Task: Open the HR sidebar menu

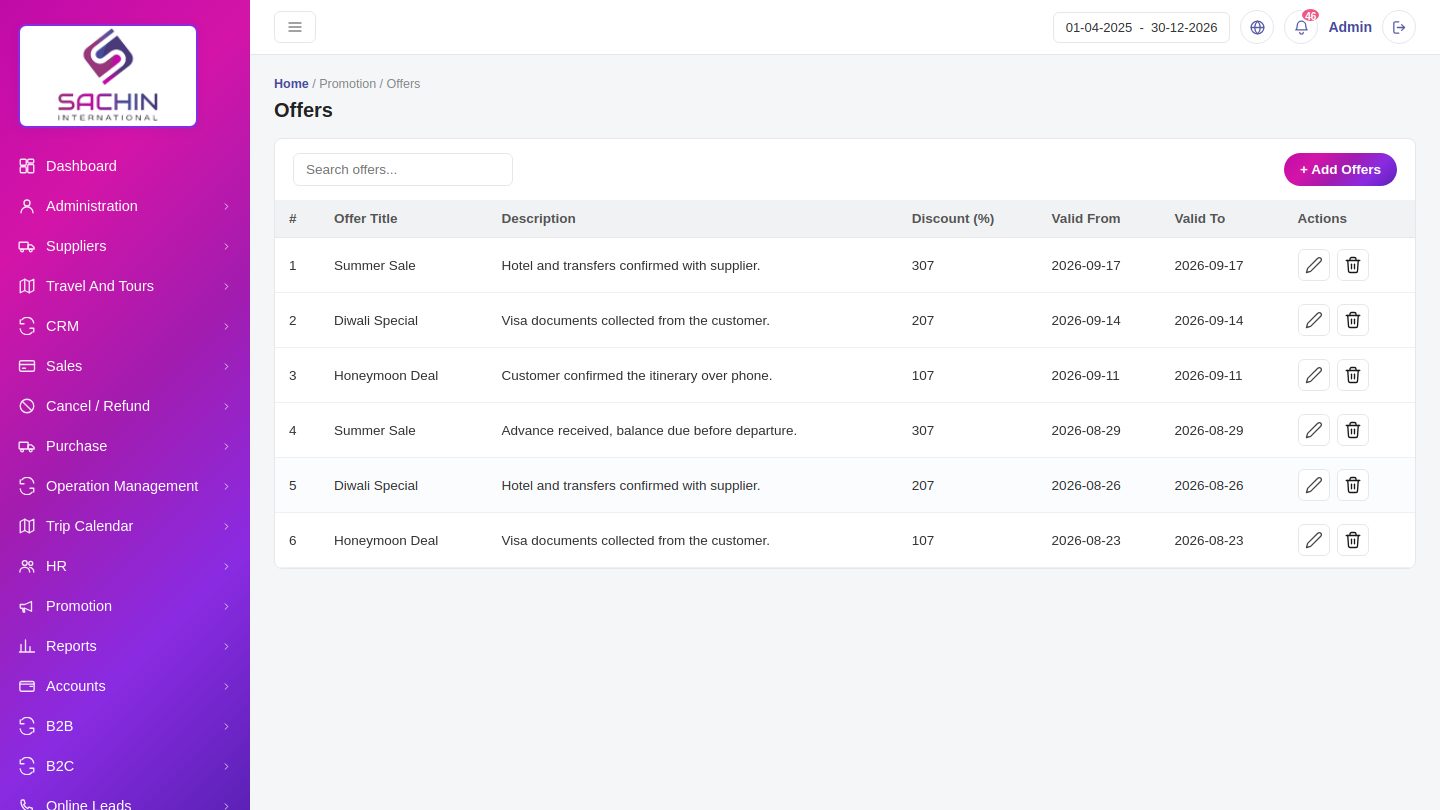Action: pos(125,566)
